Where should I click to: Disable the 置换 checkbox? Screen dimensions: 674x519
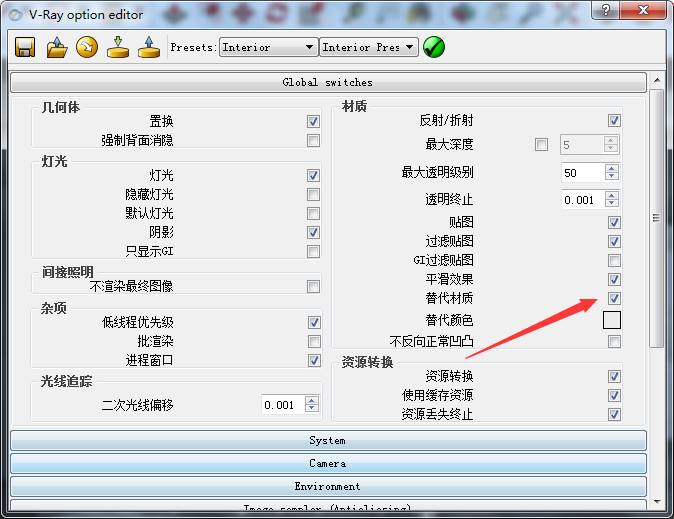point(314,121)
